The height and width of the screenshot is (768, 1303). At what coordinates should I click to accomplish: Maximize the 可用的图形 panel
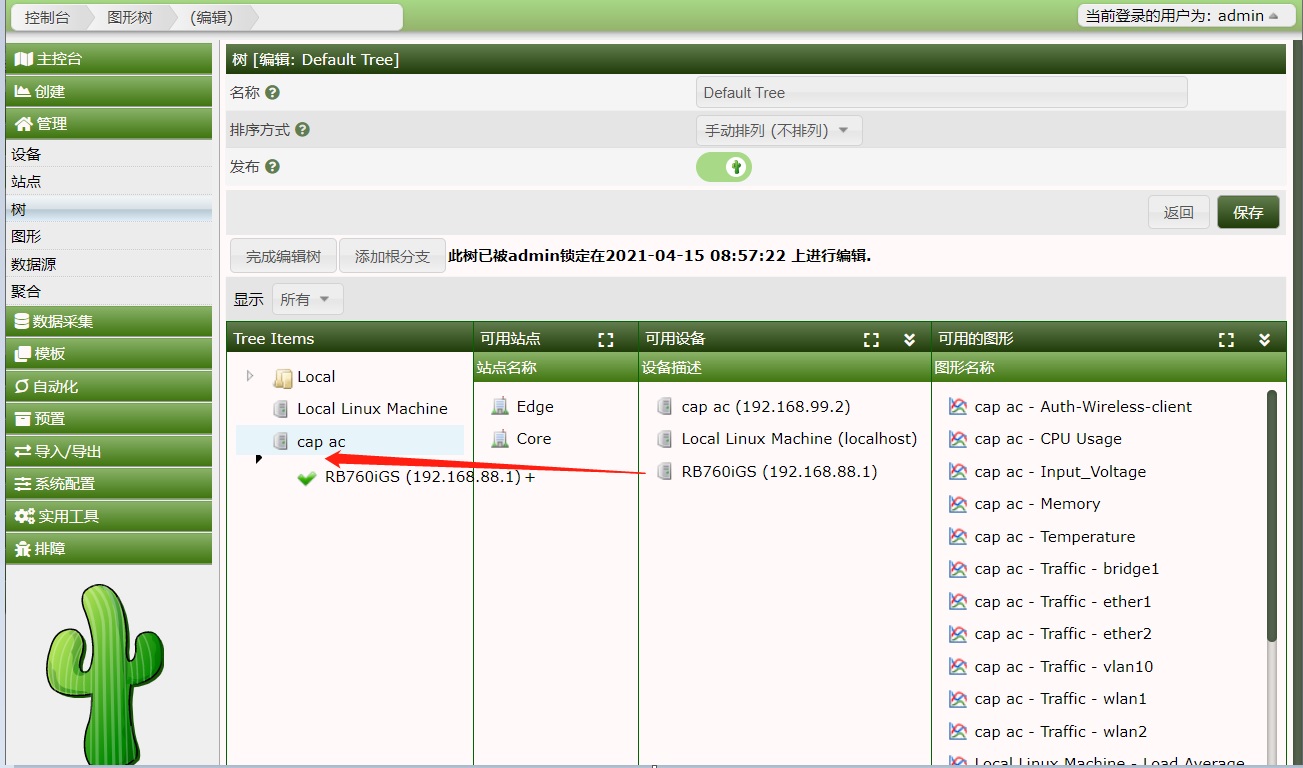point(1226,340)
